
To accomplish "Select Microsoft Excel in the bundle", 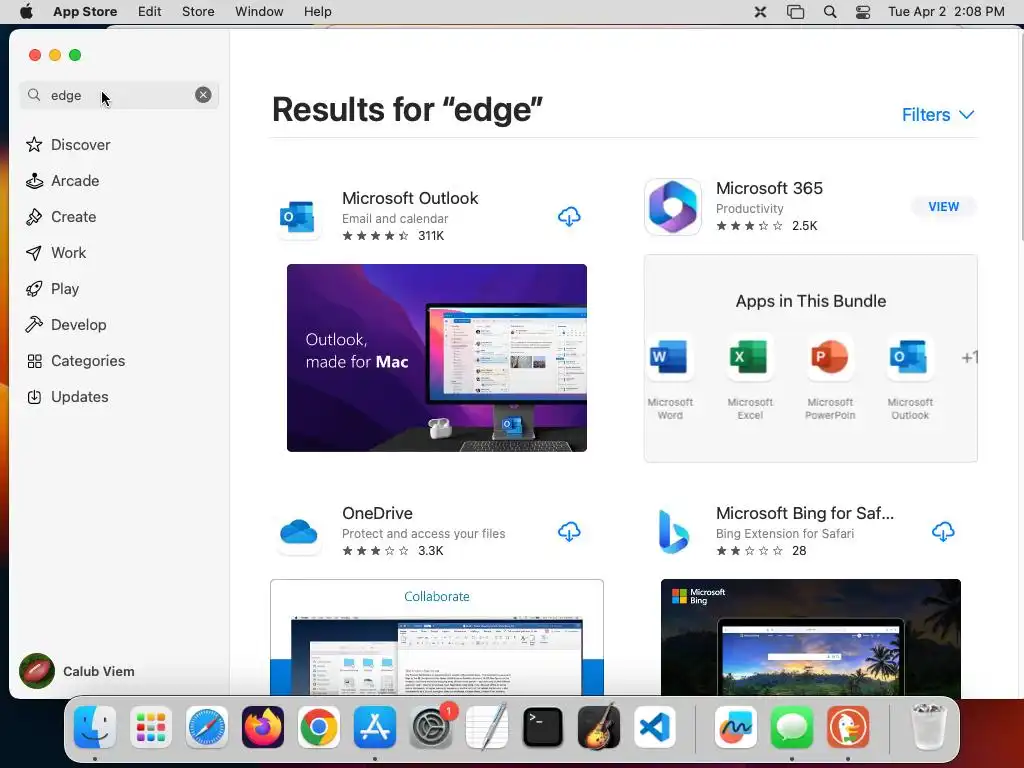I will tap(750, 377).
